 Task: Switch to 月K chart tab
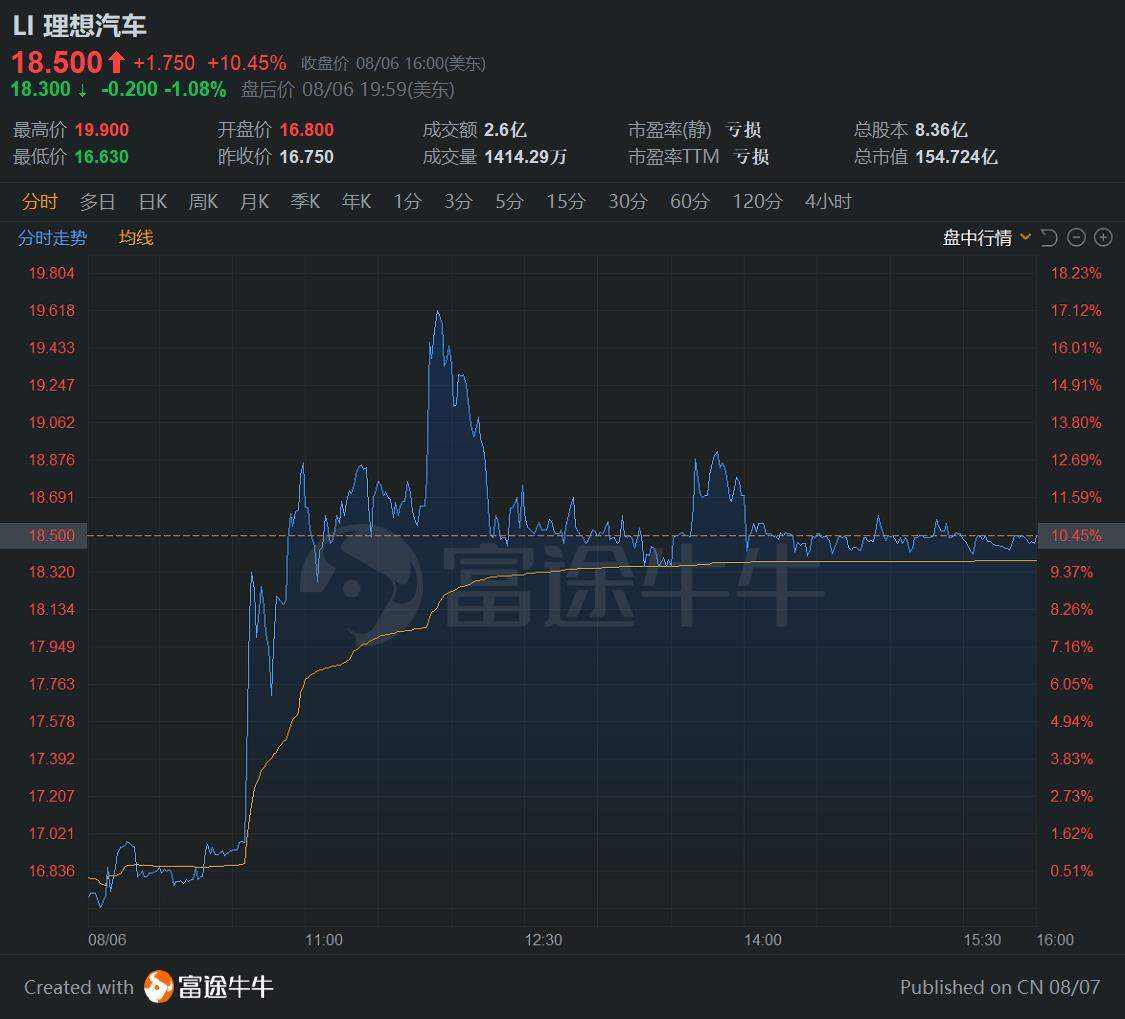(x=254, y=202)
